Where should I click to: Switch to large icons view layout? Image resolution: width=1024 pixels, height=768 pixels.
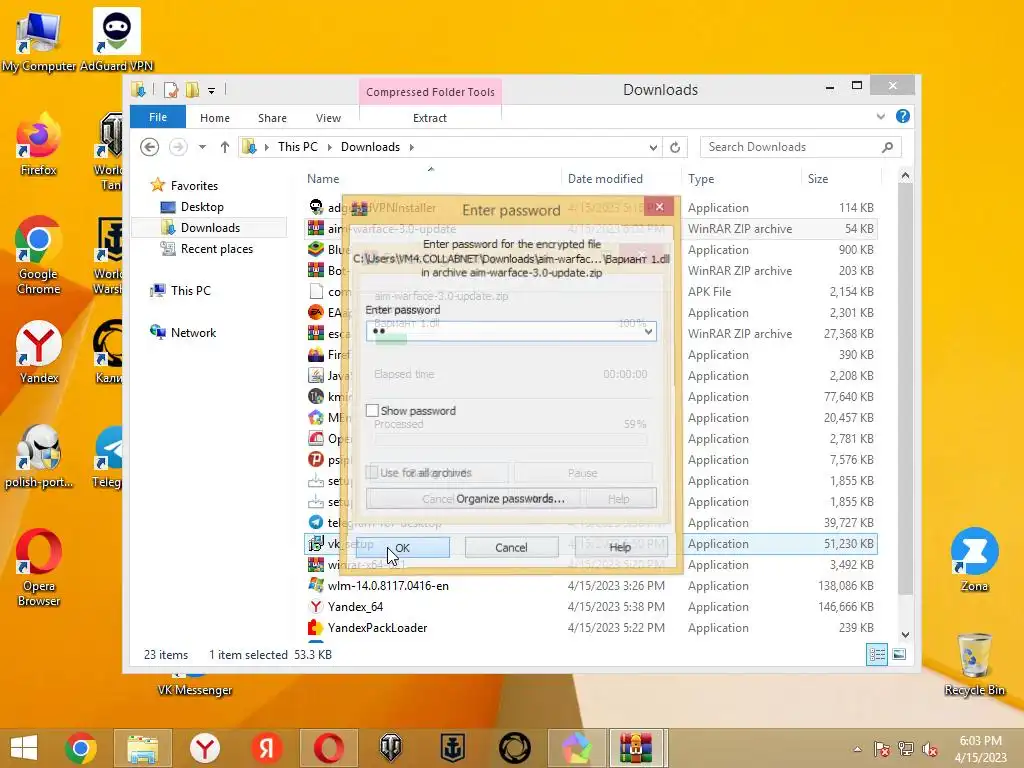(x=899, y=654)
